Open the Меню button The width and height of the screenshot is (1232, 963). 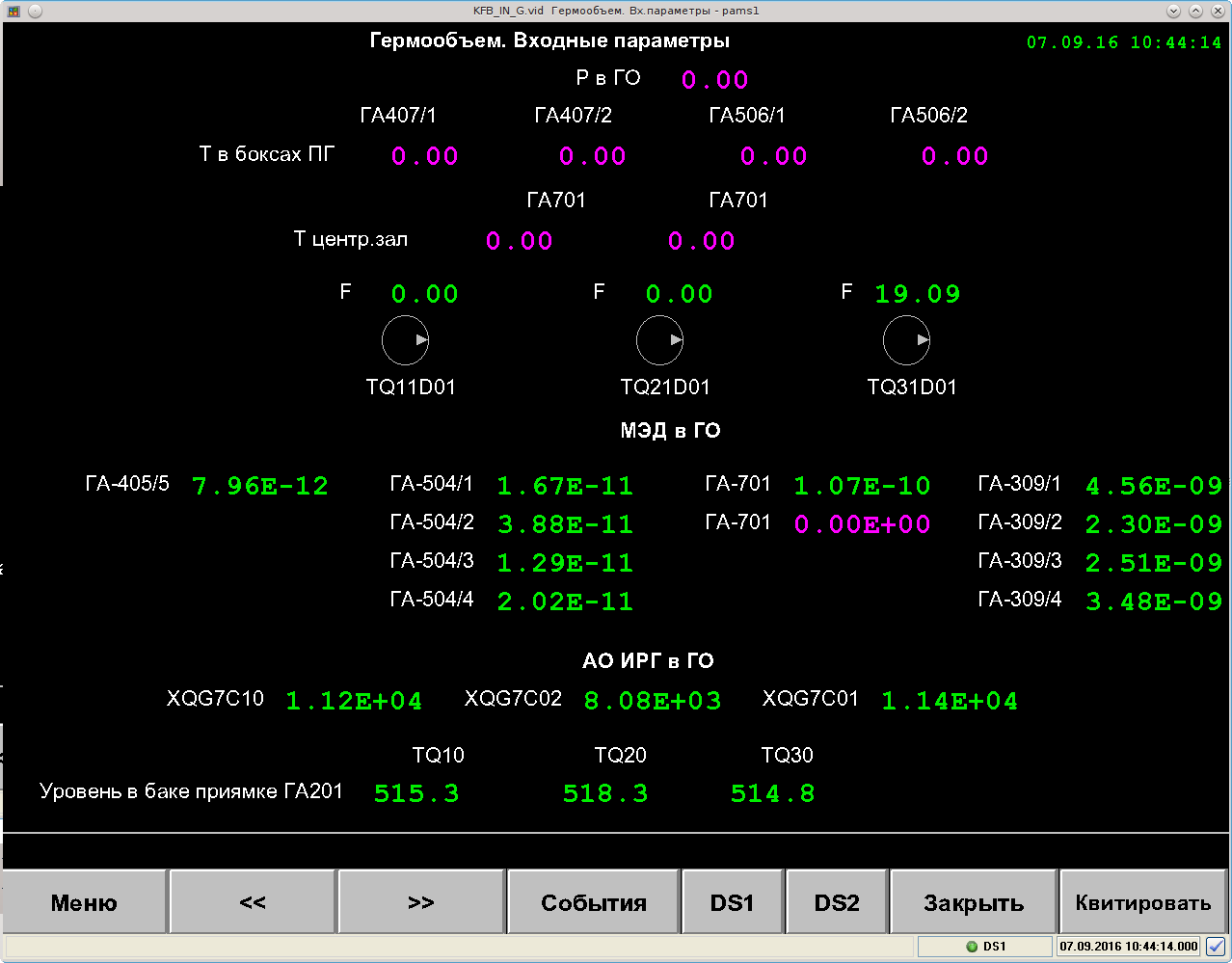click(x=85, y=903)
